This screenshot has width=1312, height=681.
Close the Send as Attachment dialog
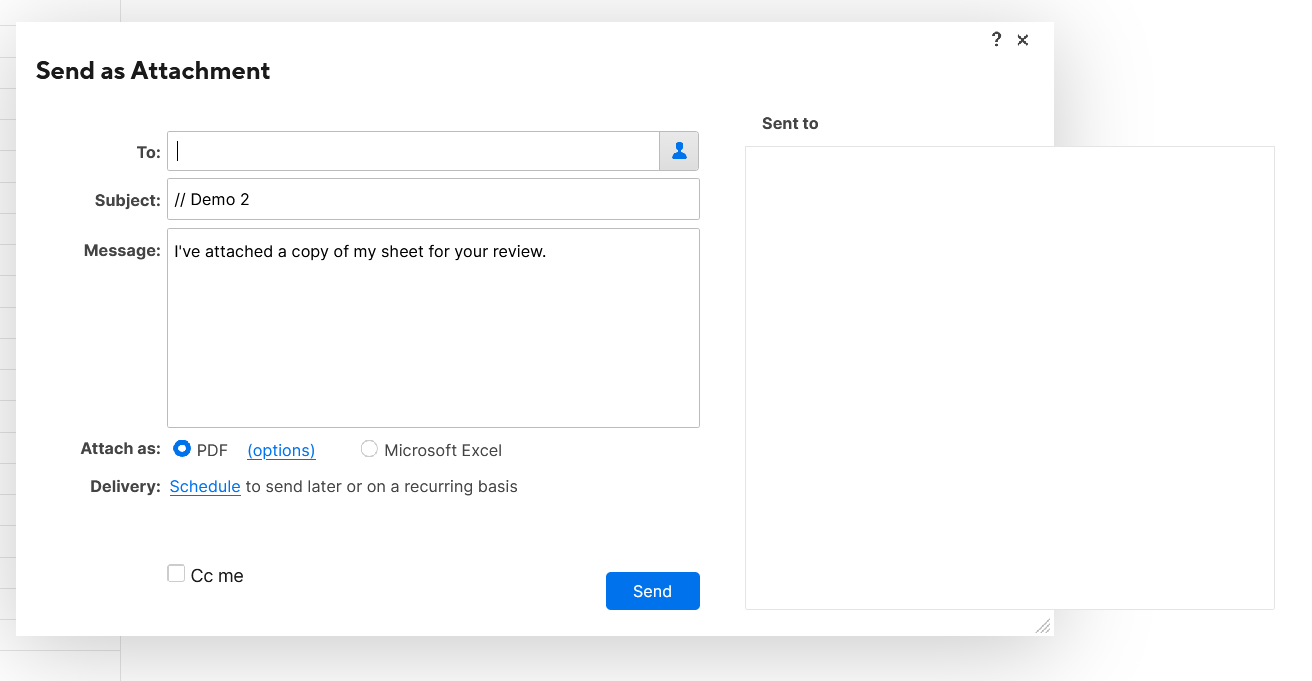(1023, 40)
